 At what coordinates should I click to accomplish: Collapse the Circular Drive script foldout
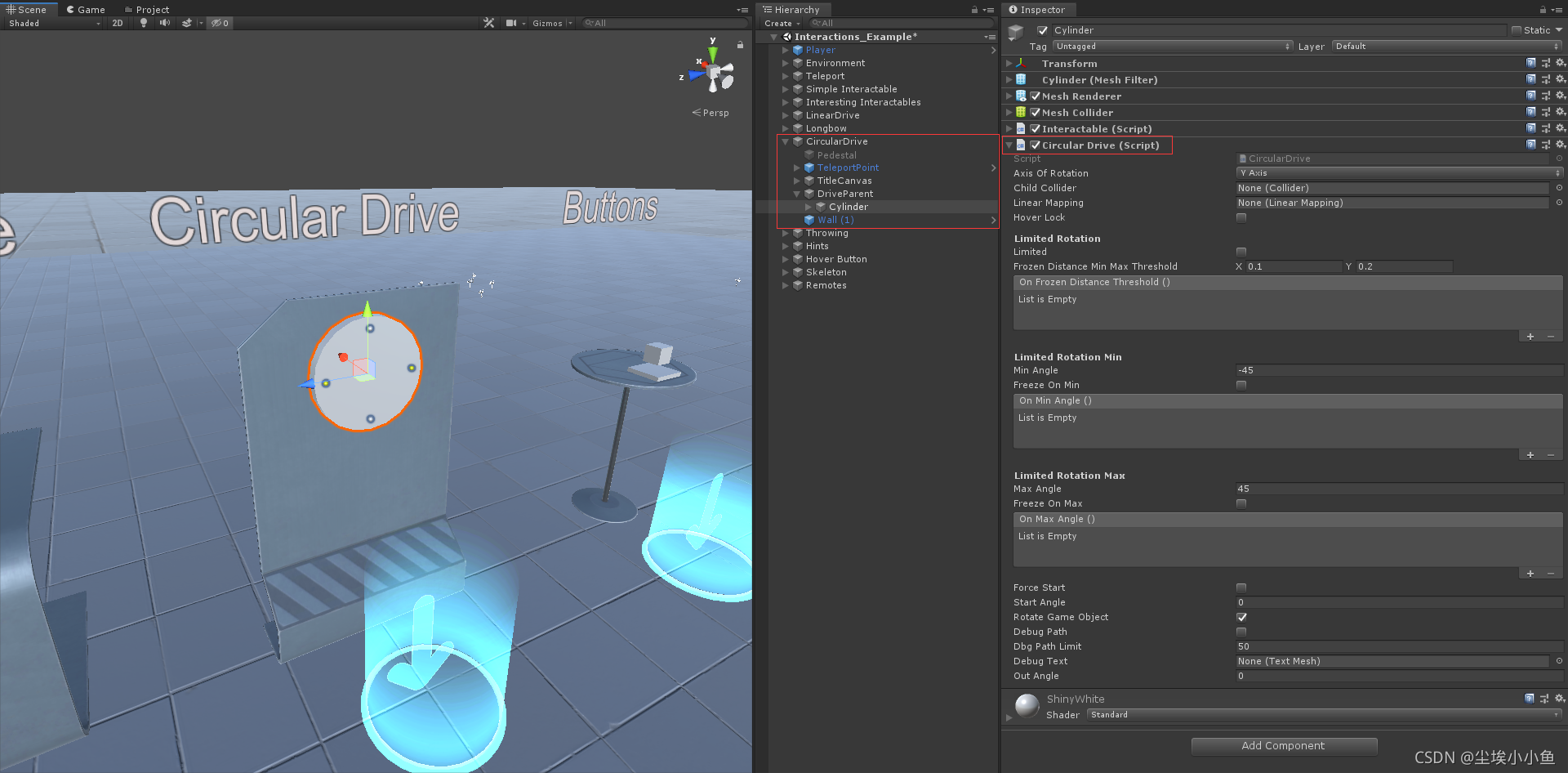point(1009,145)
